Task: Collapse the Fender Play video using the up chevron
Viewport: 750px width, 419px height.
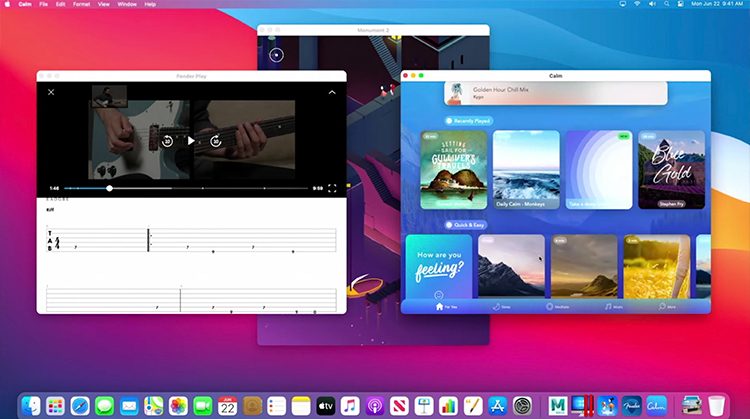Action: [x=332, y=92]
